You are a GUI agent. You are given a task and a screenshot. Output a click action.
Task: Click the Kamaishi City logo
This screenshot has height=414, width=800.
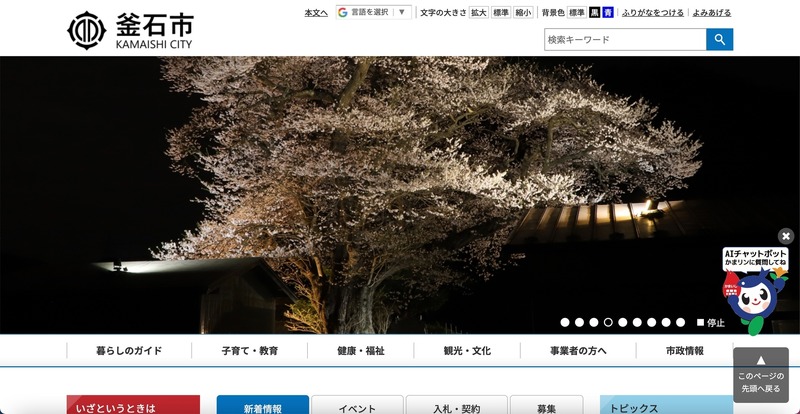click(130, 30)
